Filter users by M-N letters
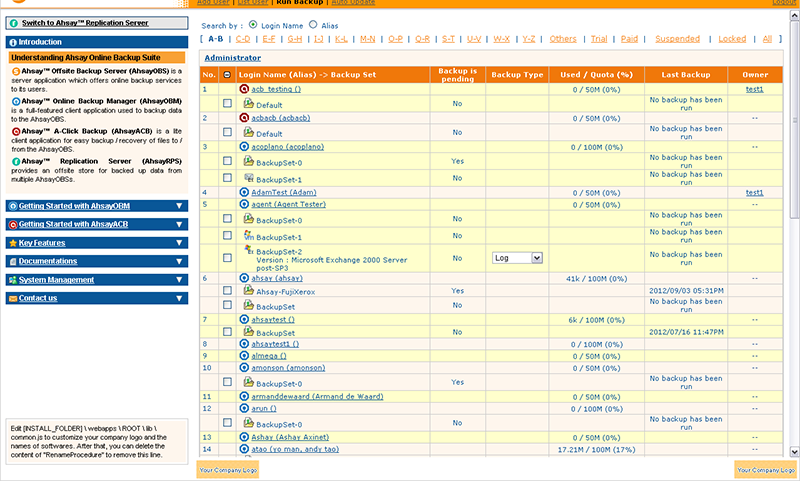The image size is (800, 481). (x=367, y=39)
